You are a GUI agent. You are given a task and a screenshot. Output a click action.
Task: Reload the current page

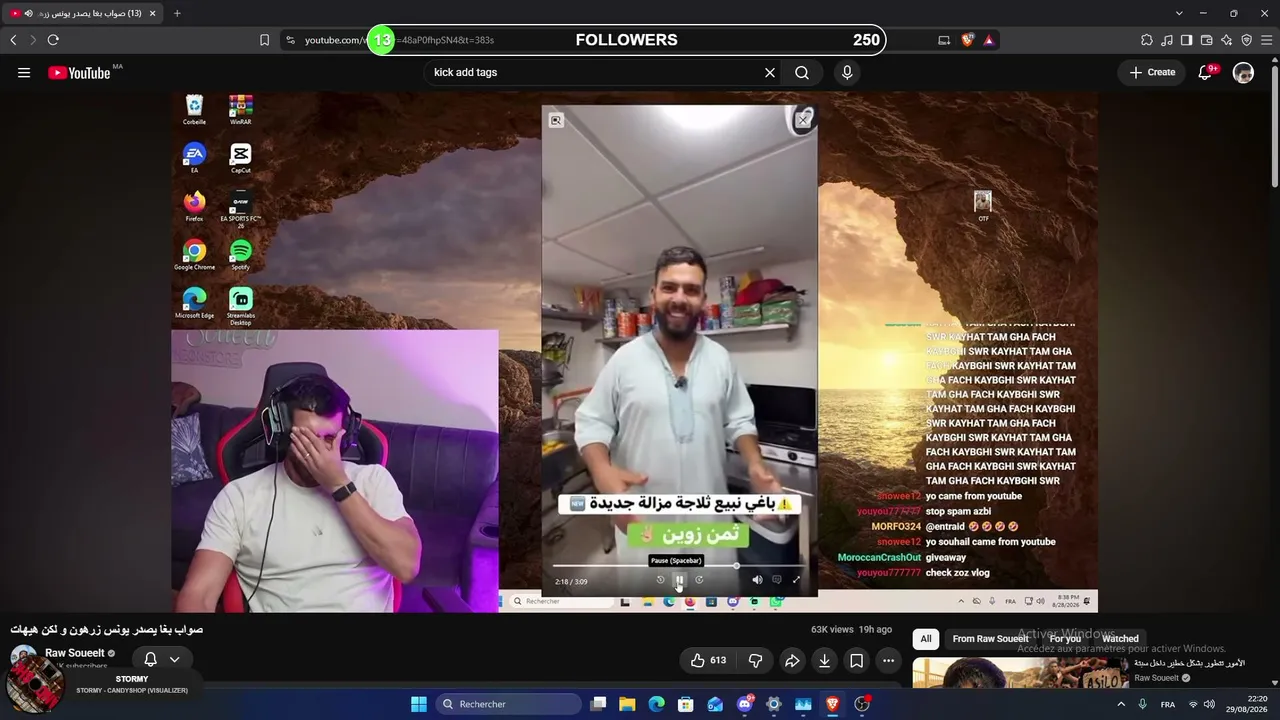tap(53, 40)
